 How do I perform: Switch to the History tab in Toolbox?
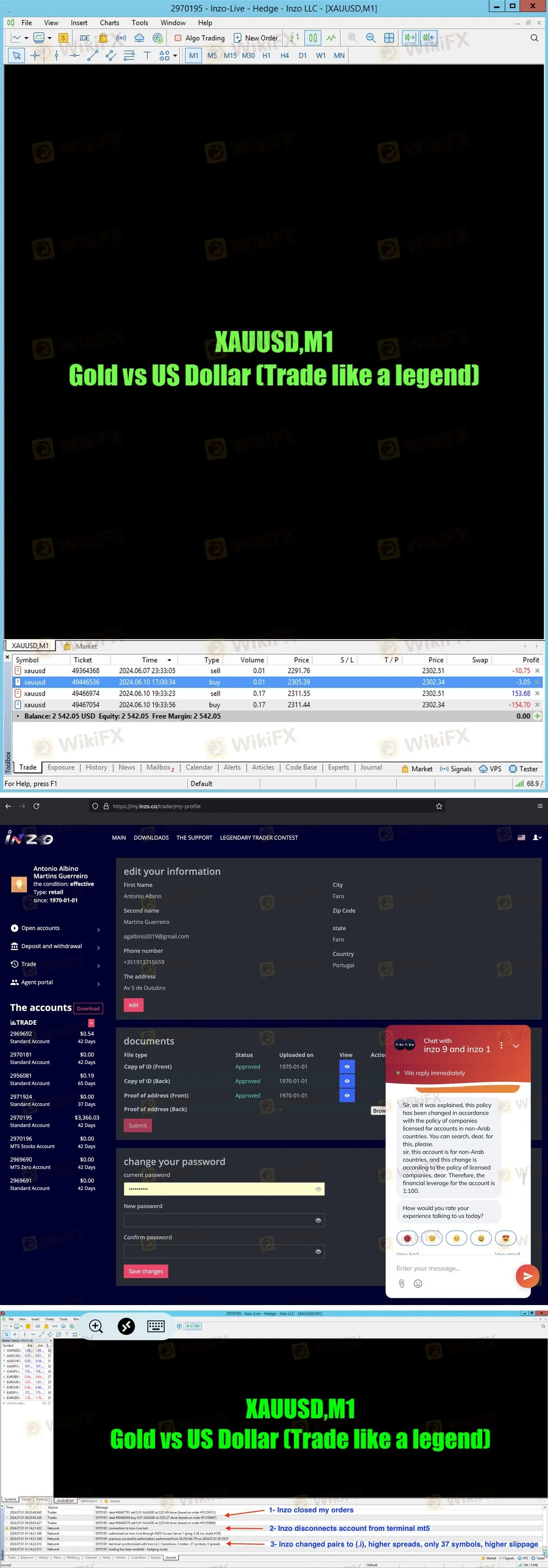[x=96, y=767]
